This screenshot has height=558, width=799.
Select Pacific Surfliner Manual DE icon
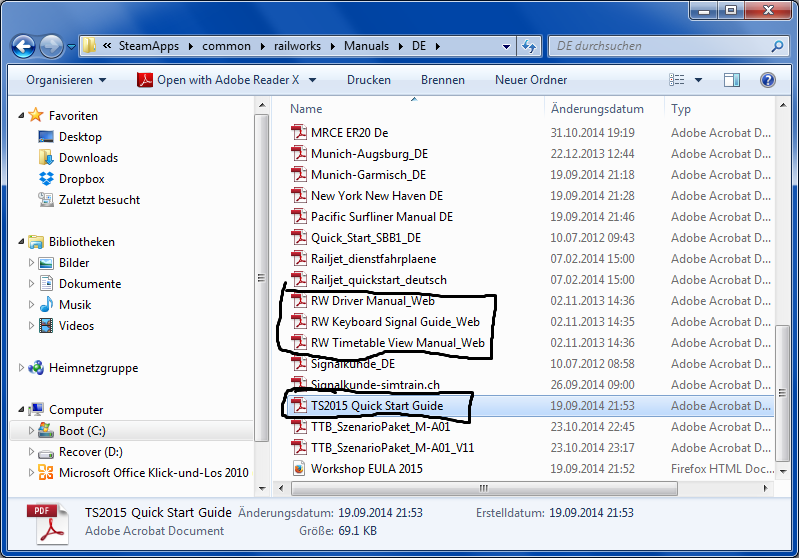(x=299, y=217)
